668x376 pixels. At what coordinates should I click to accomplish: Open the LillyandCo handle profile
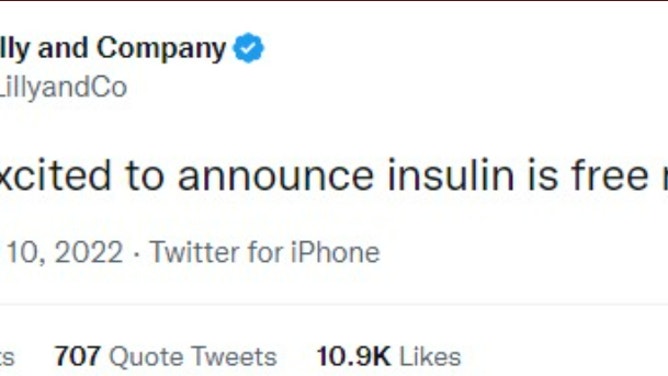click(x=63, y=88)
